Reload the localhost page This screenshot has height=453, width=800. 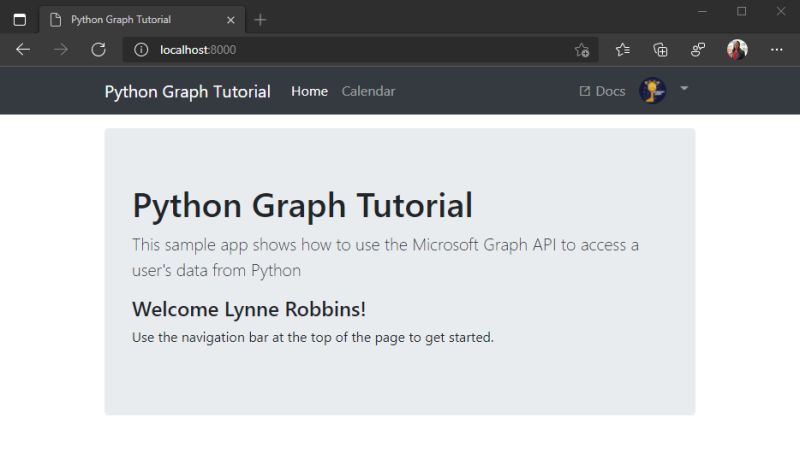pos(98,49)
